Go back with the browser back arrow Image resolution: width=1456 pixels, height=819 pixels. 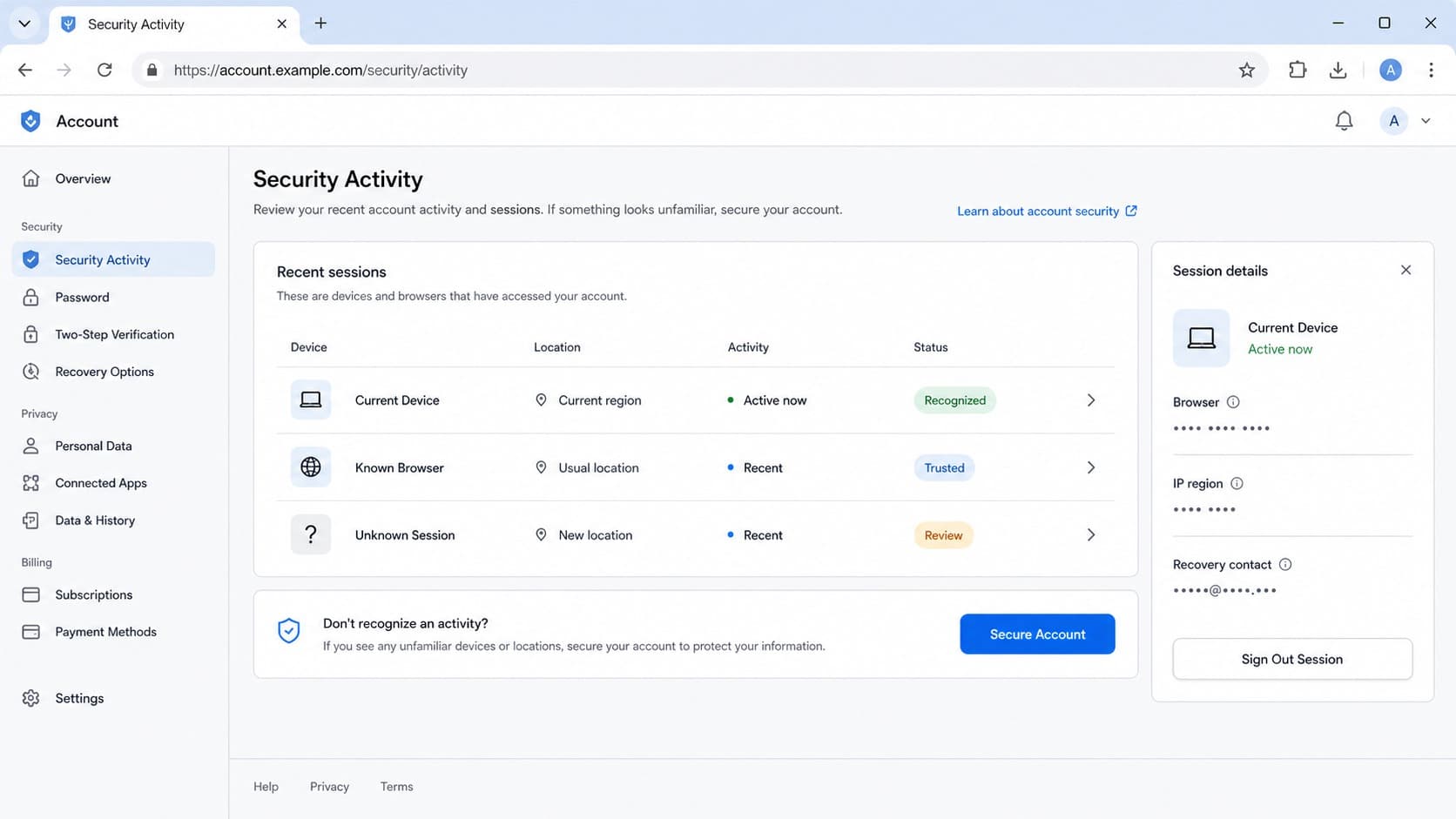pos(25,70)
